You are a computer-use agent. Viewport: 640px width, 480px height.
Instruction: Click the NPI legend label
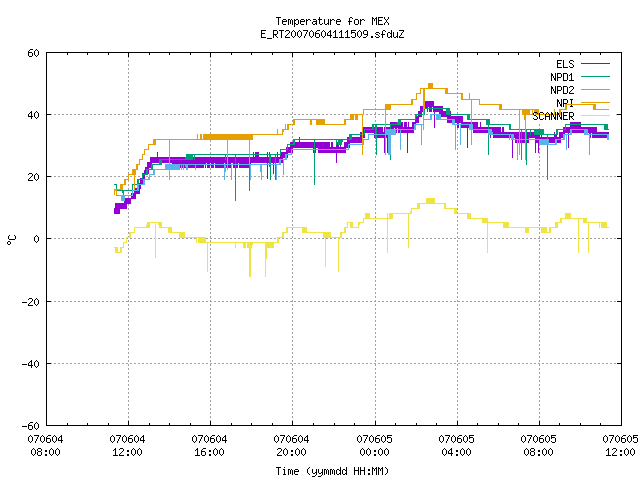pos(565,103)
